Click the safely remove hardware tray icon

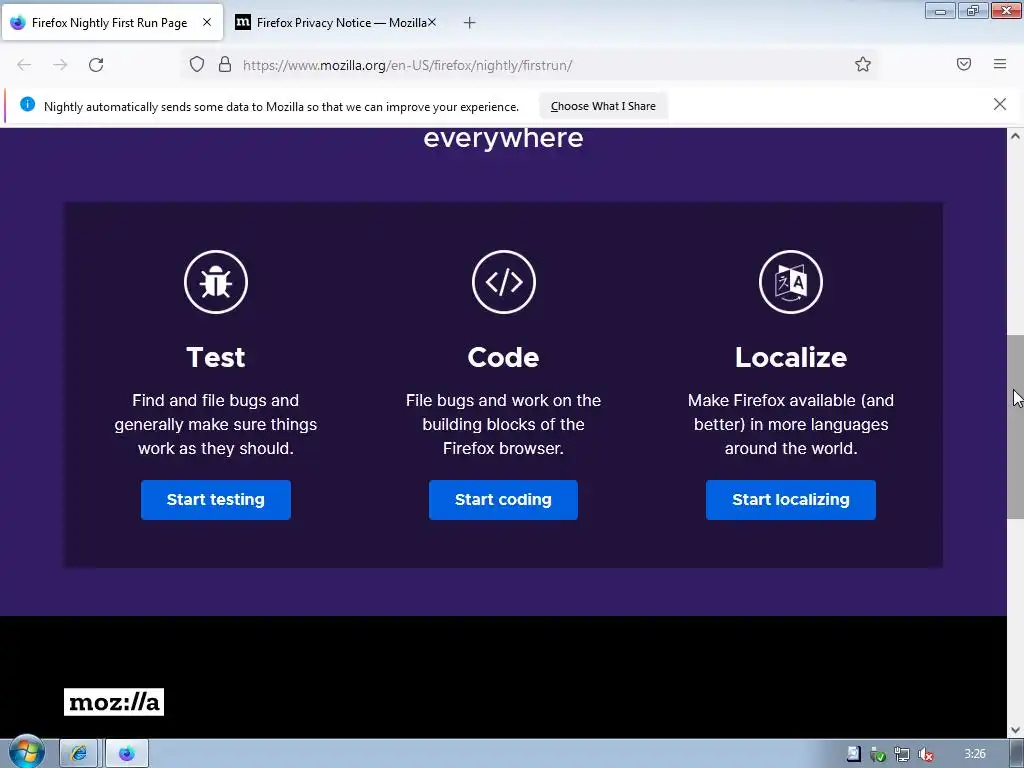click(878, 755)
